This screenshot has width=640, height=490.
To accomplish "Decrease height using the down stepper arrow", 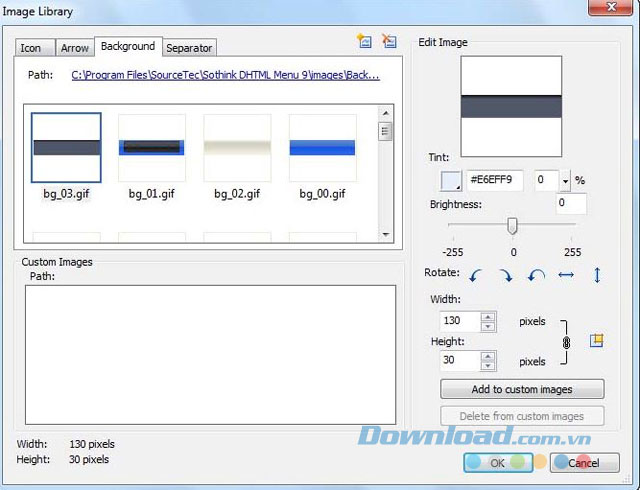I will click(488, 366).
